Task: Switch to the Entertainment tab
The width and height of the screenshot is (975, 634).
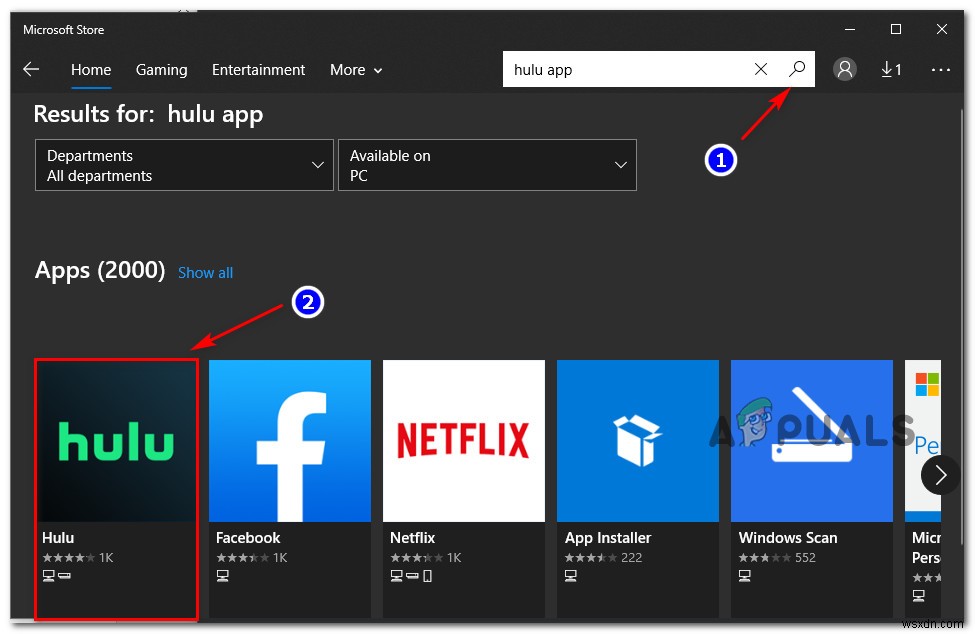Action: (x=258, y=69)
